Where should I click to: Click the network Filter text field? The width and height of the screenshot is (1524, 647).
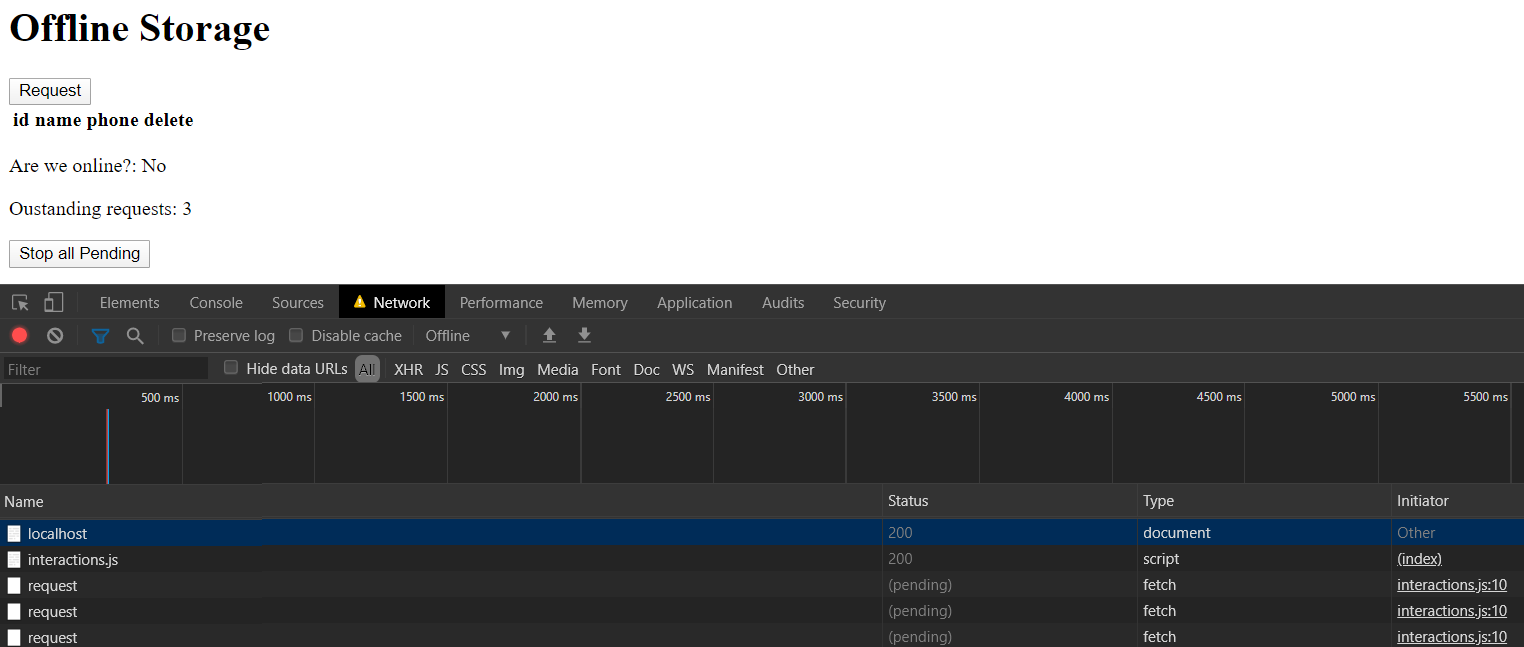coord(105,370)
